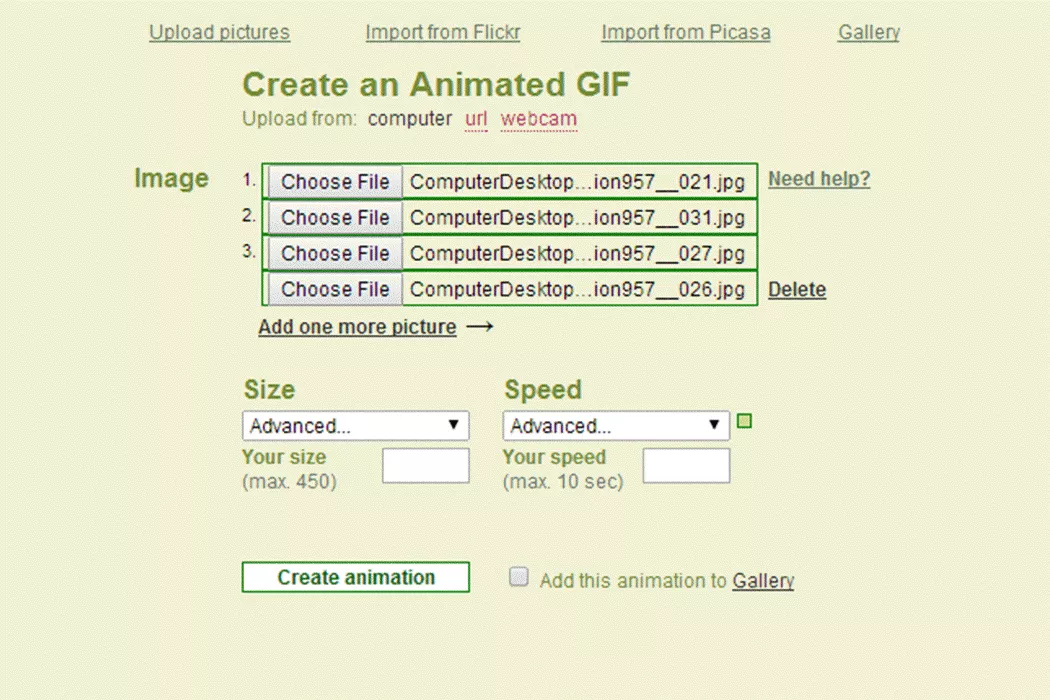Choose File for the fourth image slot
The image size is (1050, 700).
pyautogui.click(x=334, y=289)
